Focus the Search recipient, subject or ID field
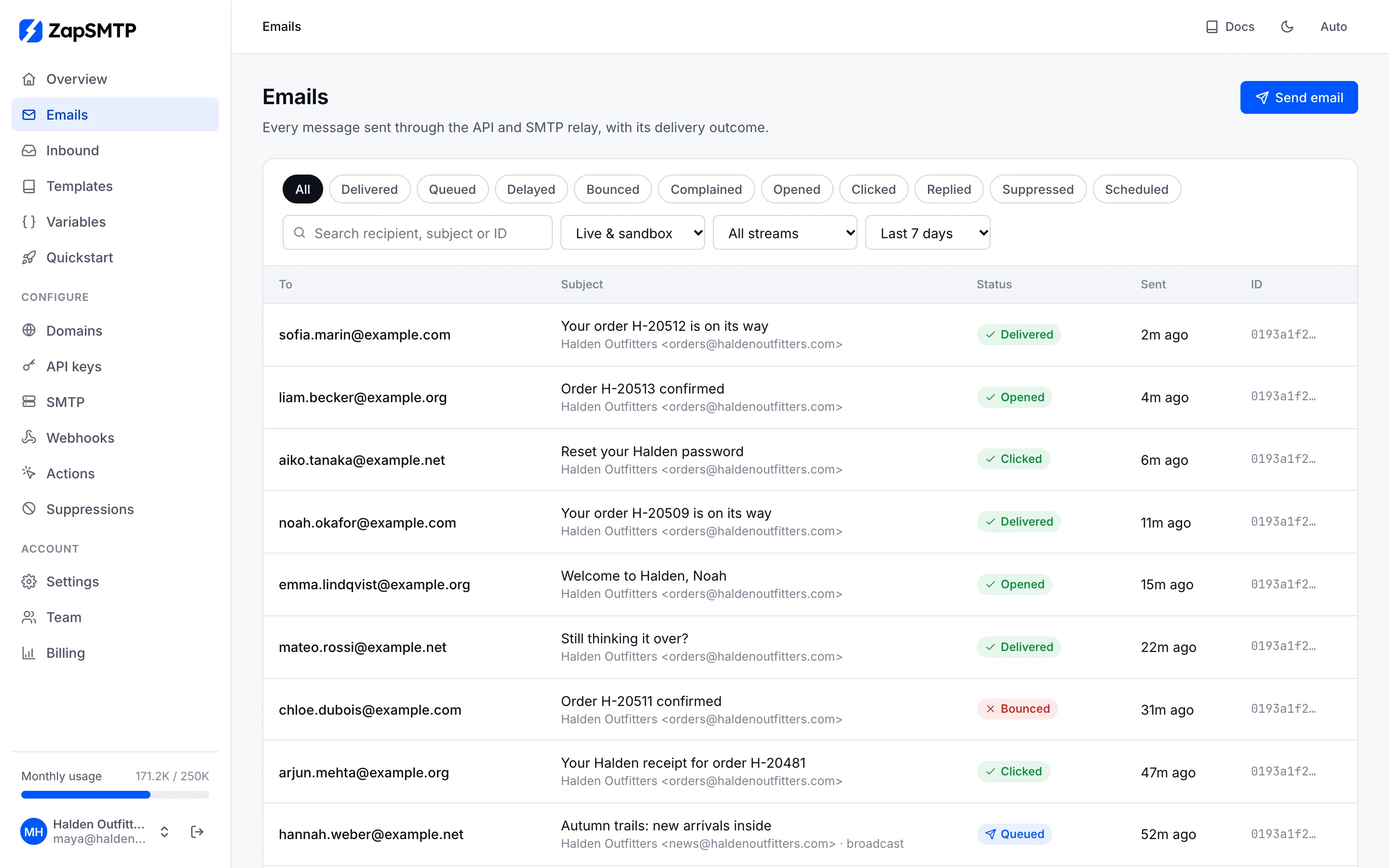This screenshot has width=1389, height=868. tap(417, 232)
